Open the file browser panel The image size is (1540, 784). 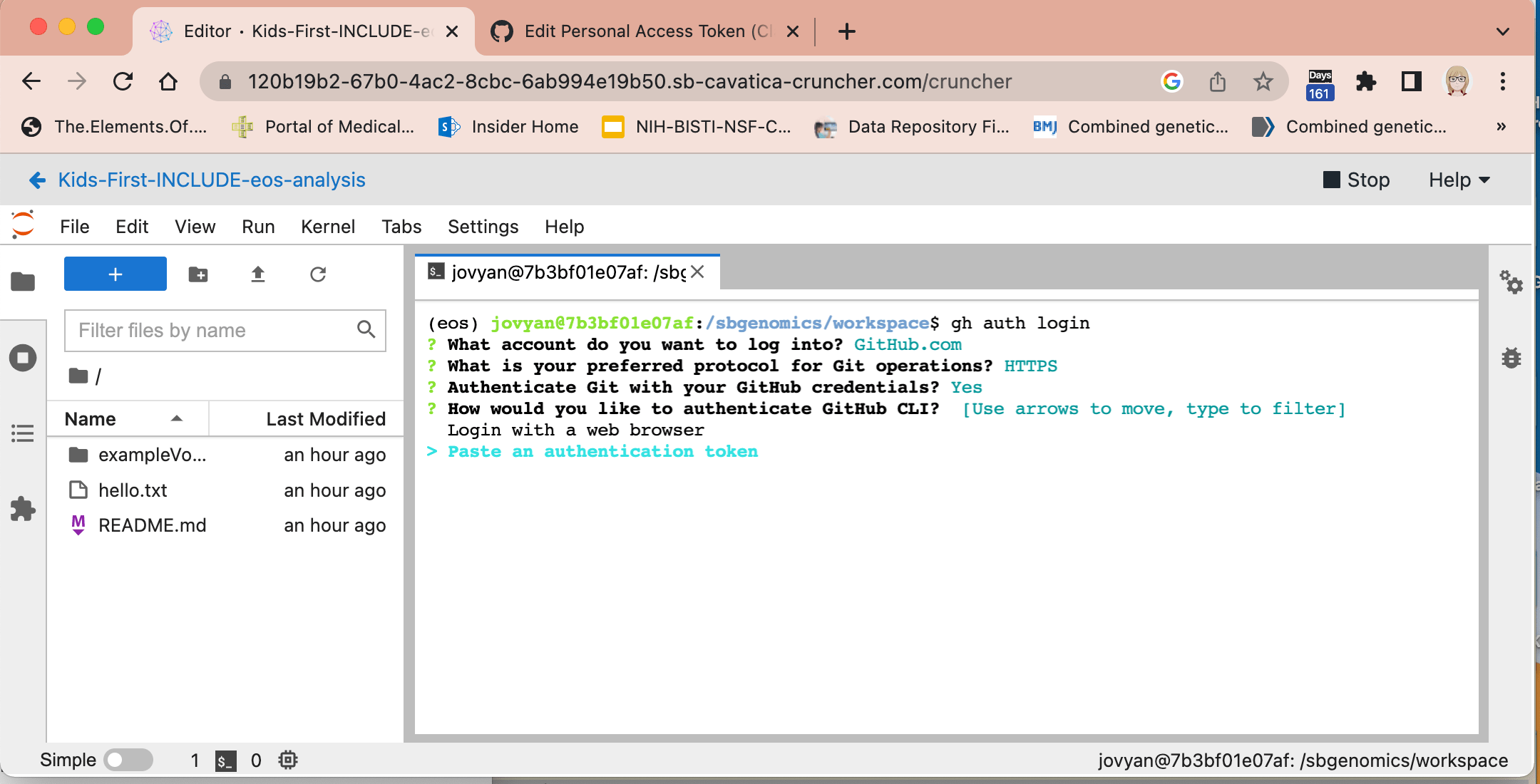(x=22, y=282)
